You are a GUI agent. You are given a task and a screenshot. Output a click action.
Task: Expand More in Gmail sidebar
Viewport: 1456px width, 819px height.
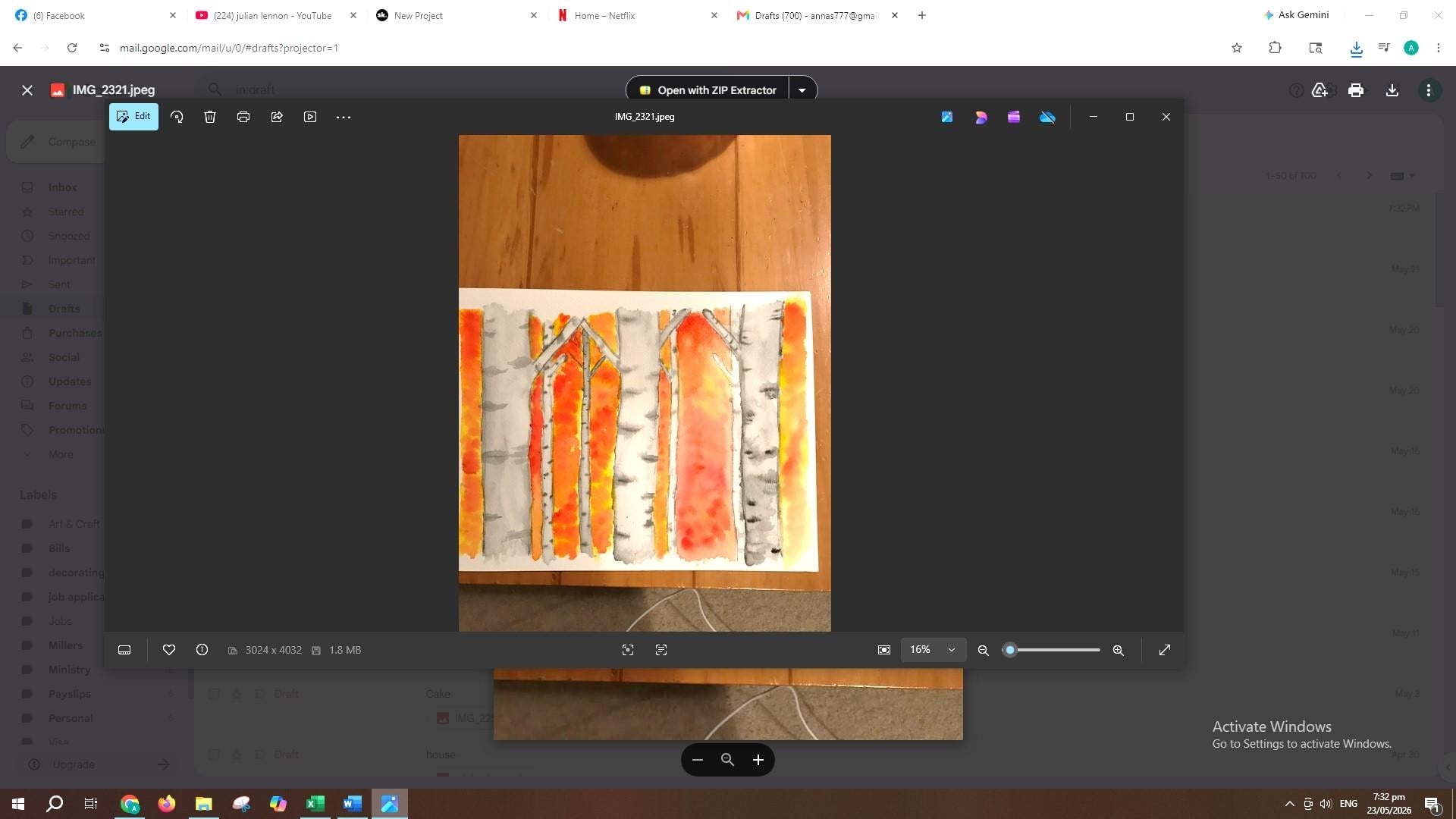pos(61,454)
